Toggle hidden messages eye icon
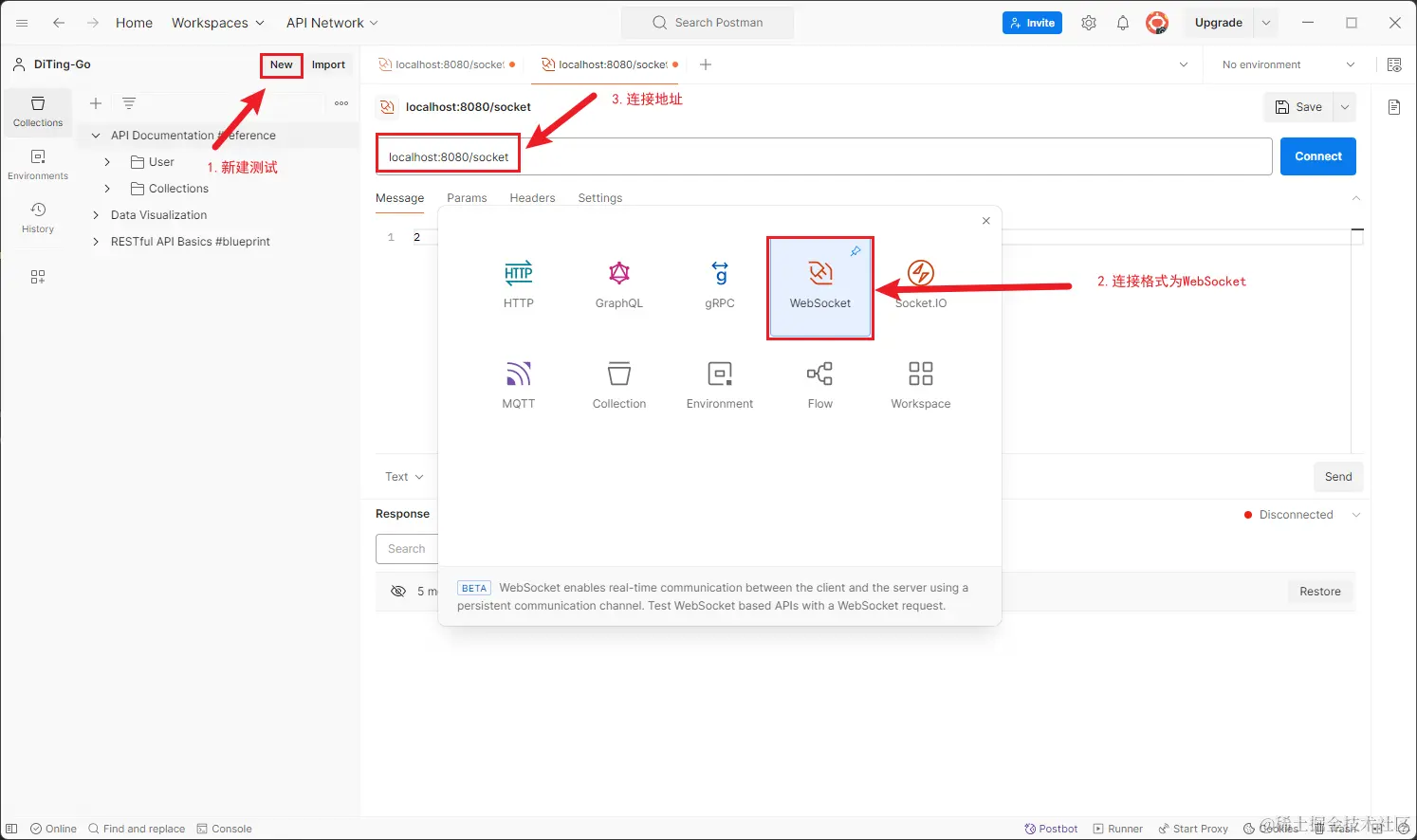 tap(398, 592)
